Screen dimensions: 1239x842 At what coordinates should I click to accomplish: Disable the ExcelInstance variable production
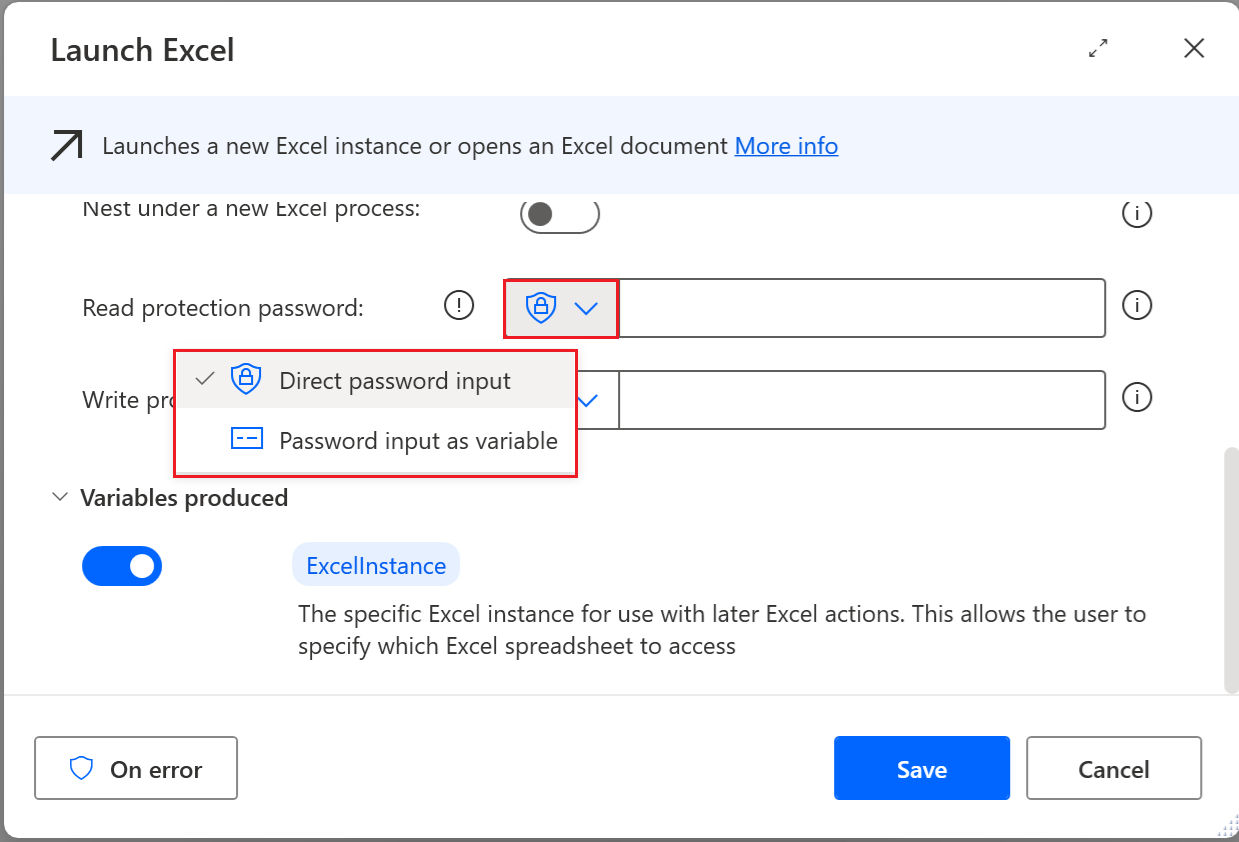(122, 566)
